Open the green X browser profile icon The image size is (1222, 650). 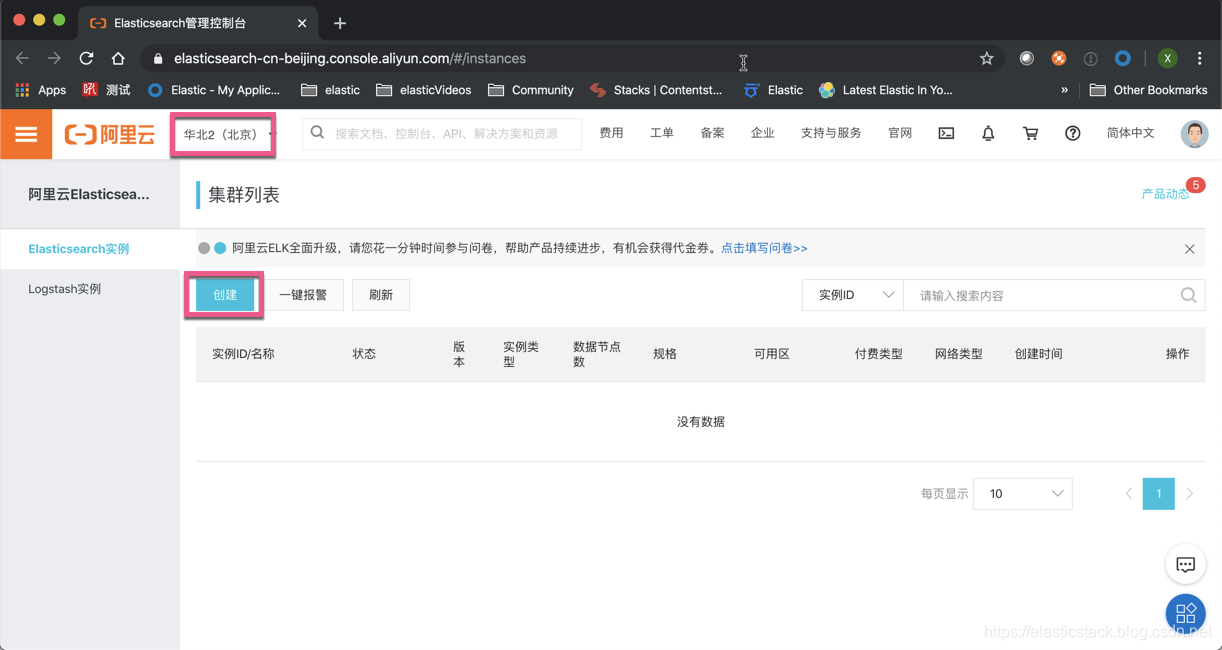(x=1167, y=58)
